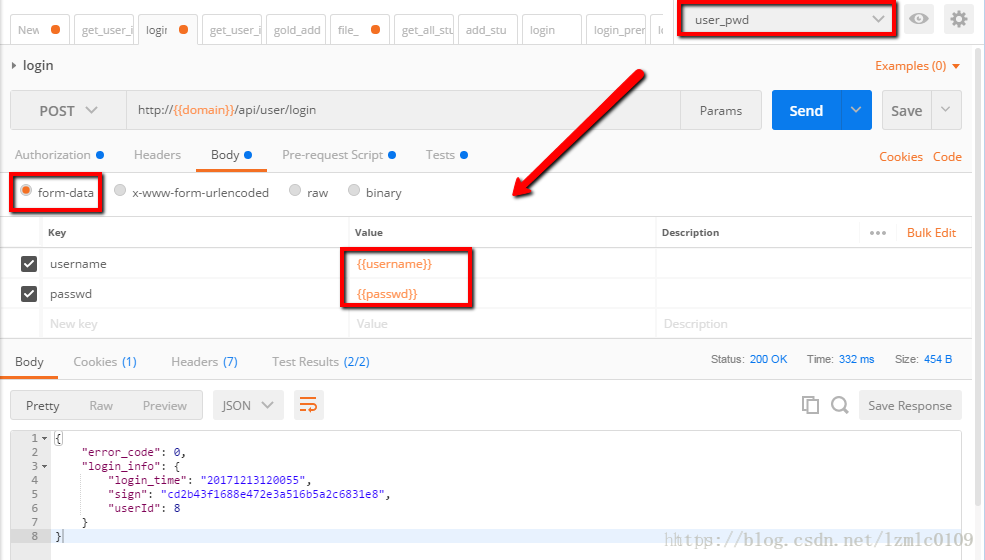Viewport: 985px width, 560px height.
Task: Select the x-www-form-urlencoded radio button
Action: click(120, 190)
